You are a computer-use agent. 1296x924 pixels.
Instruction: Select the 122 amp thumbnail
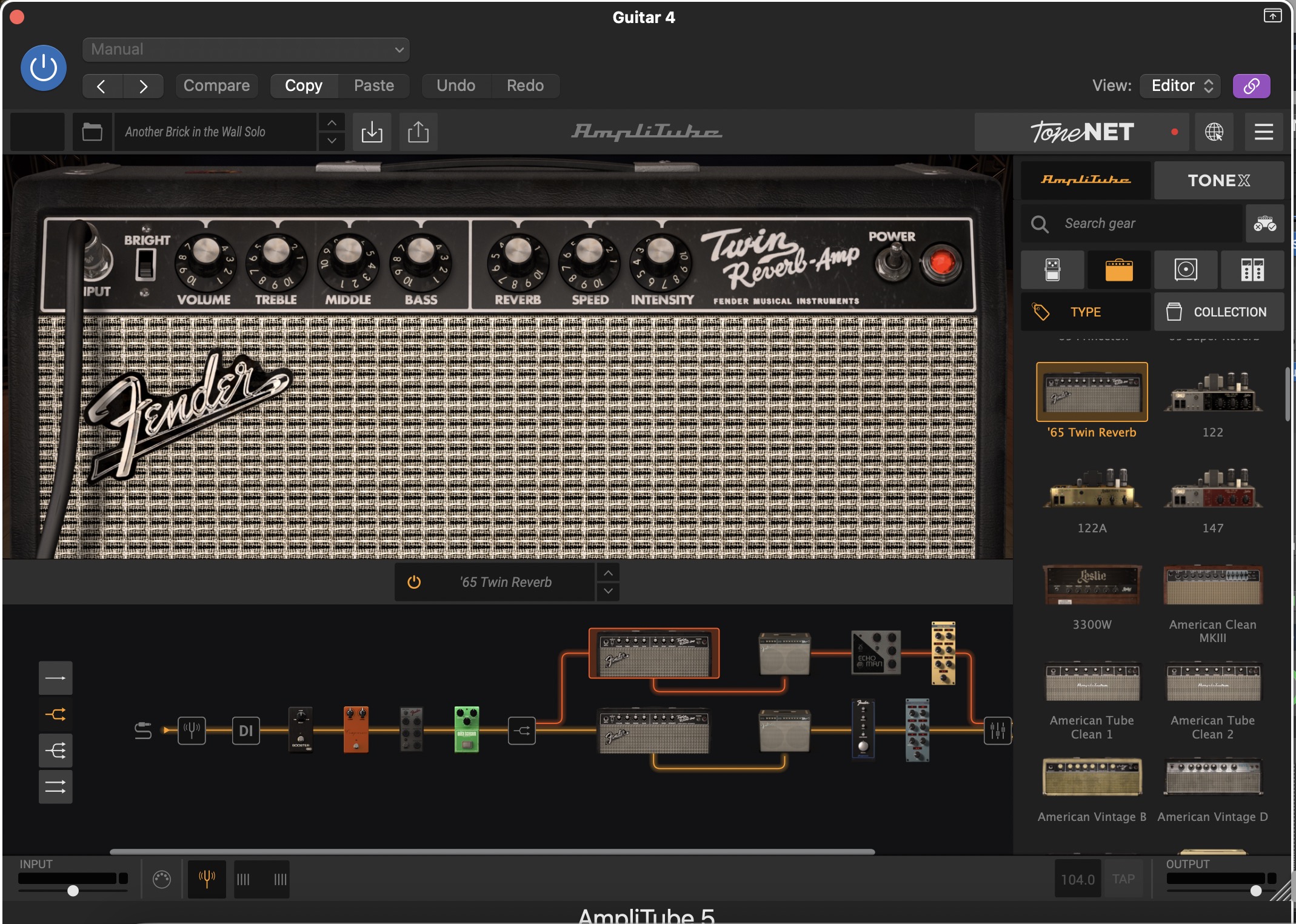coord(1213,392)
